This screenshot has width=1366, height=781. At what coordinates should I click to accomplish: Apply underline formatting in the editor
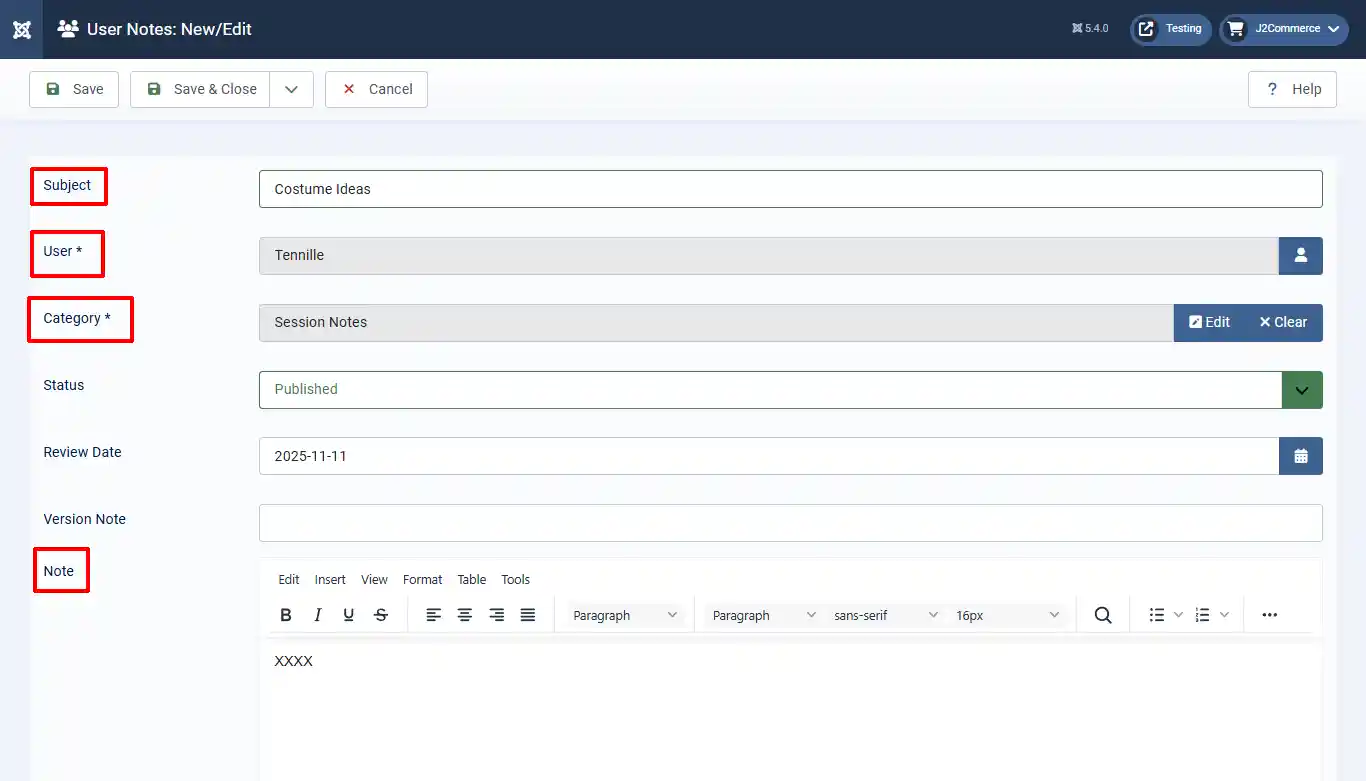tap(349, 615)
